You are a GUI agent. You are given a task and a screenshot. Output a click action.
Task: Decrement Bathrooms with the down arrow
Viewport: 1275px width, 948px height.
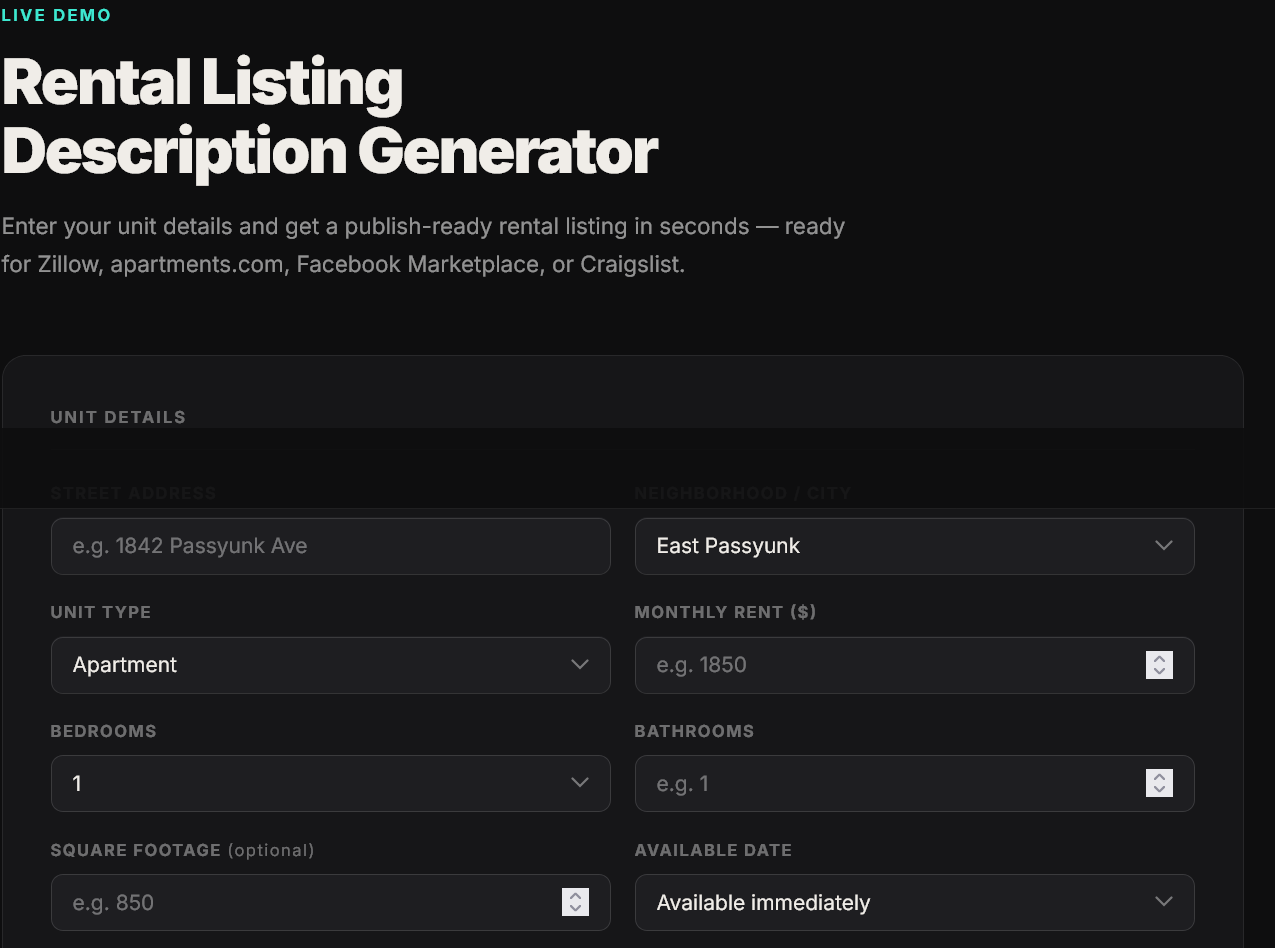pos(1159,789)
